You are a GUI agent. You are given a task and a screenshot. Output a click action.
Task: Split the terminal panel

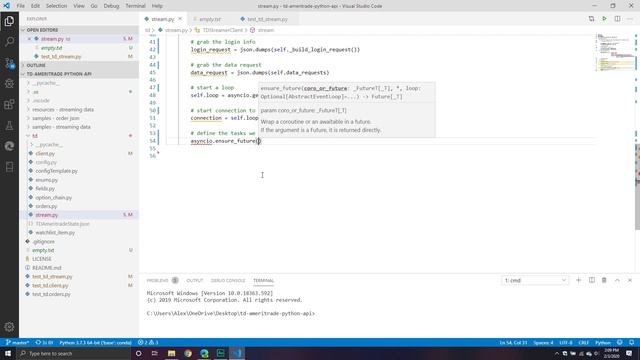591,280
